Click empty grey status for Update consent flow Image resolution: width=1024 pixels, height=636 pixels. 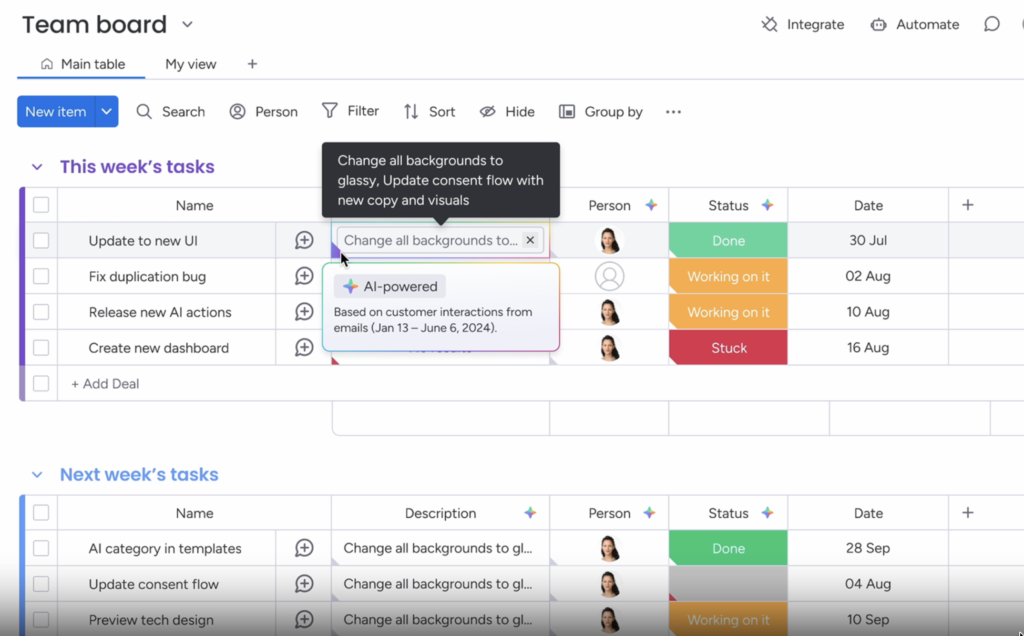pos(728,584)
